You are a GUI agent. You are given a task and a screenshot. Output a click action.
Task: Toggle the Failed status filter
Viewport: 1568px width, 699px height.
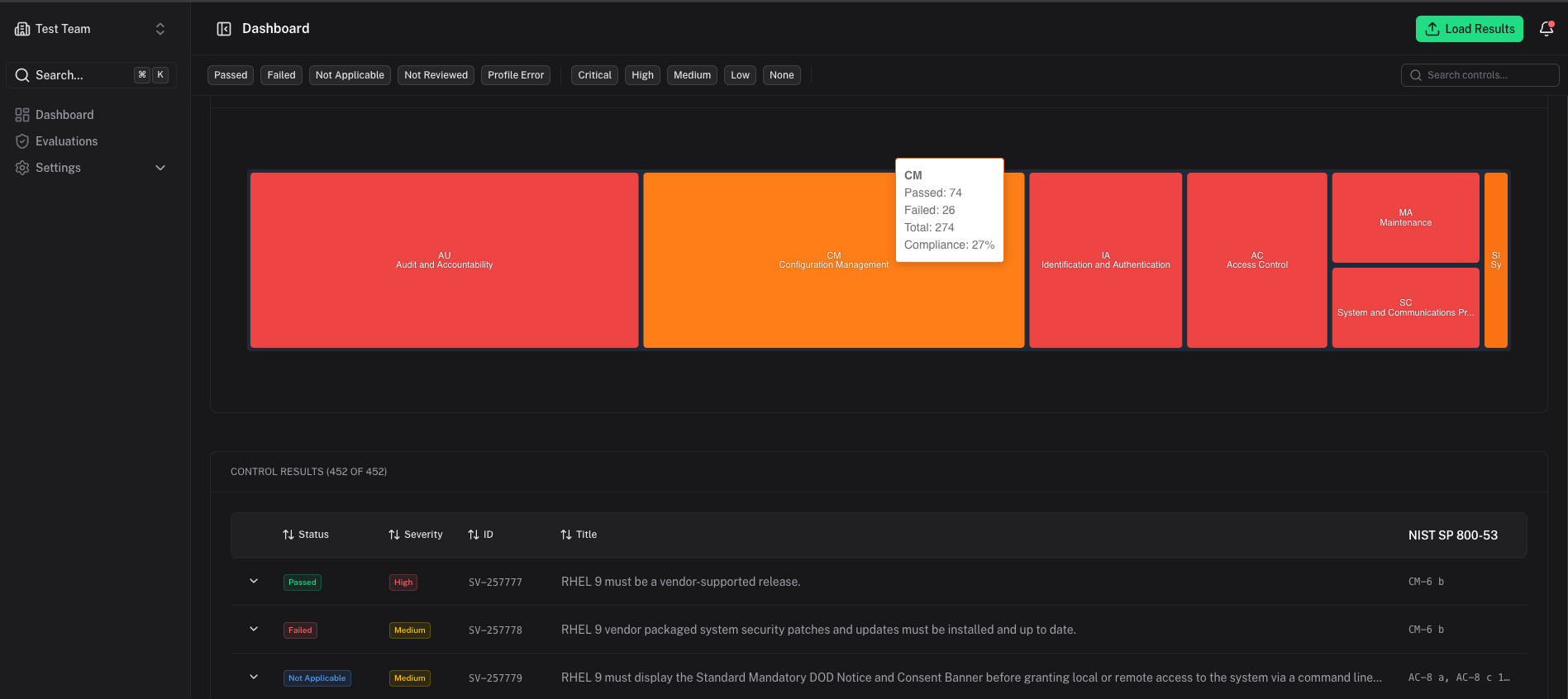pos(281,75)
